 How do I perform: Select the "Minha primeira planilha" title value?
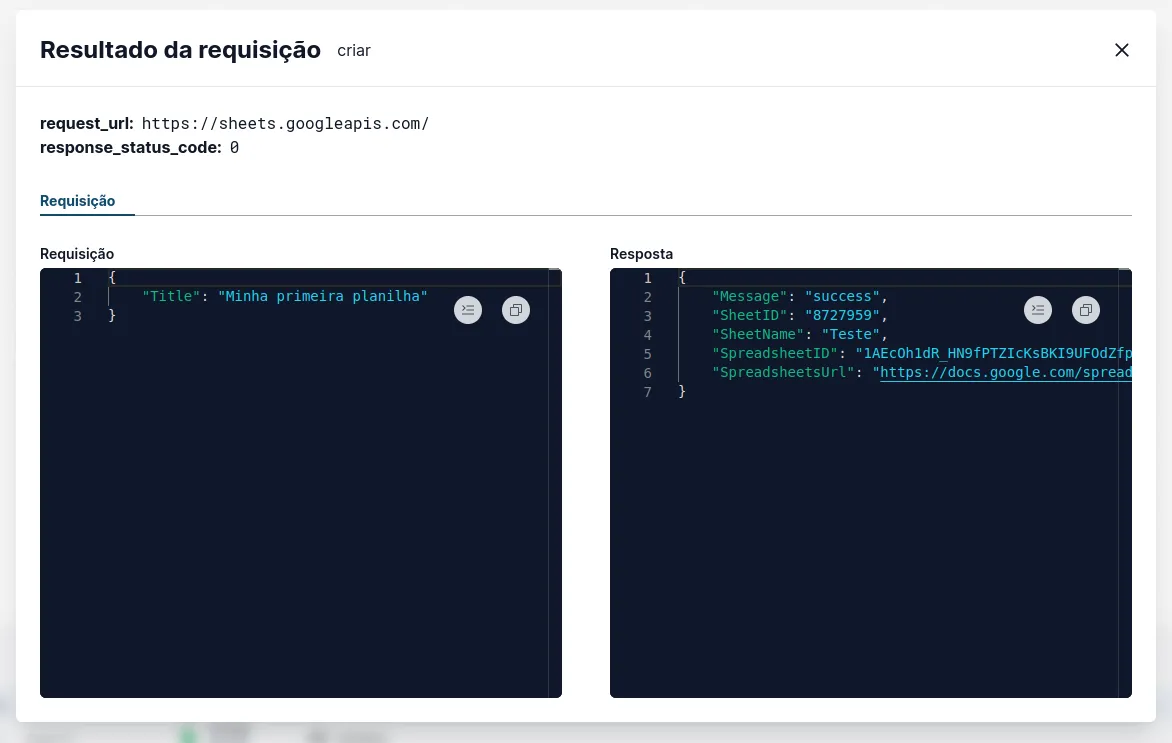[323, 296]
